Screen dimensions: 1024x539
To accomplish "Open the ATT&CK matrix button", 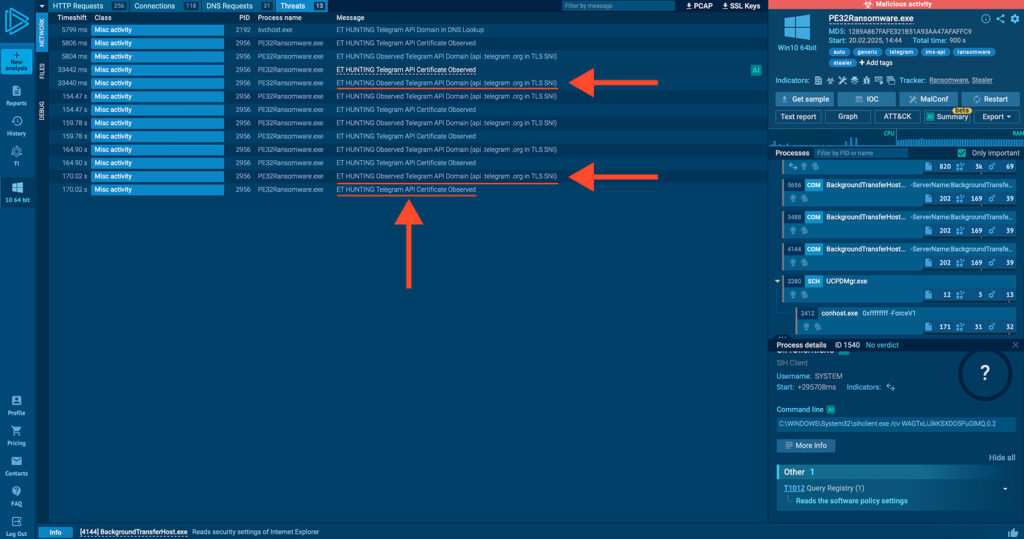I will click(897, 116).
